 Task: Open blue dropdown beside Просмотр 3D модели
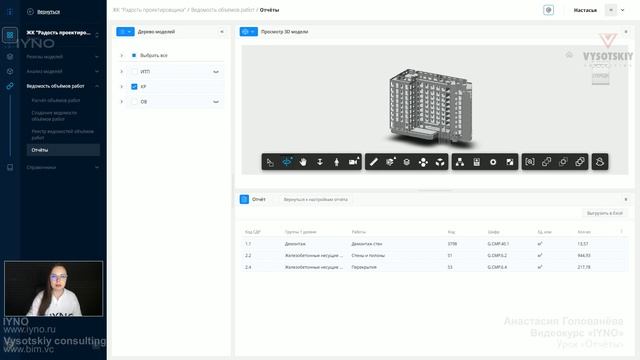click(x=249, y=31)
